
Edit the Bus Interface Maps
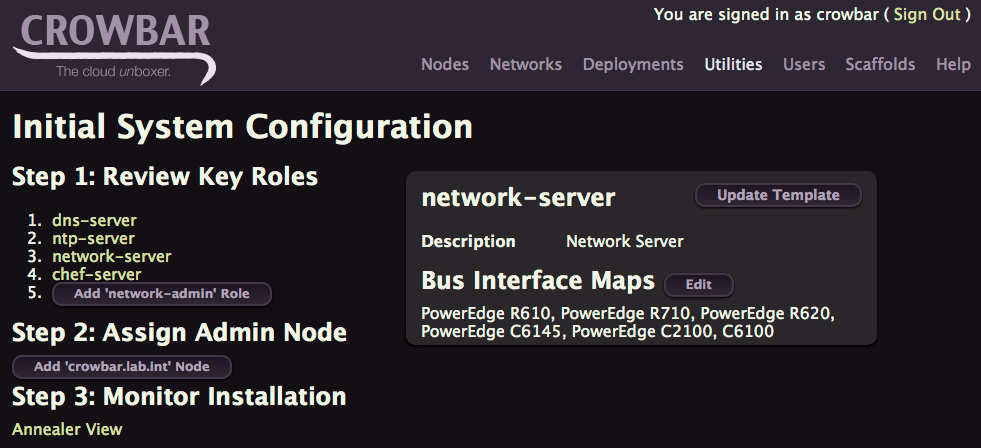coord(698,285)
